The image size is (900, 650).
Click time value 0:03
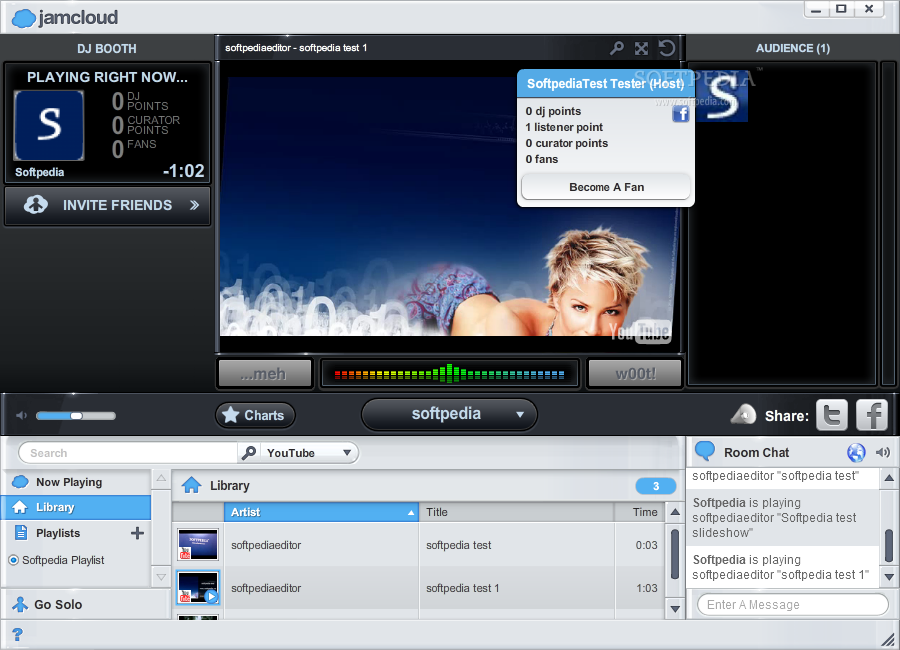646,545
